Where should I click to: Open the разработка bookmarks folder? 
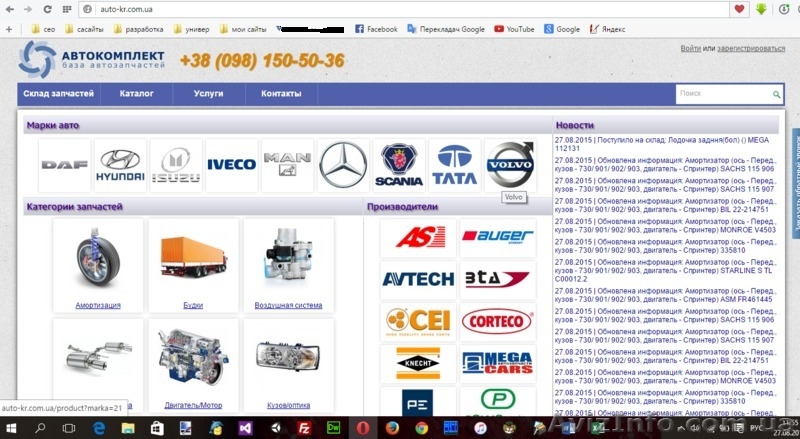(x=138, y=29)
